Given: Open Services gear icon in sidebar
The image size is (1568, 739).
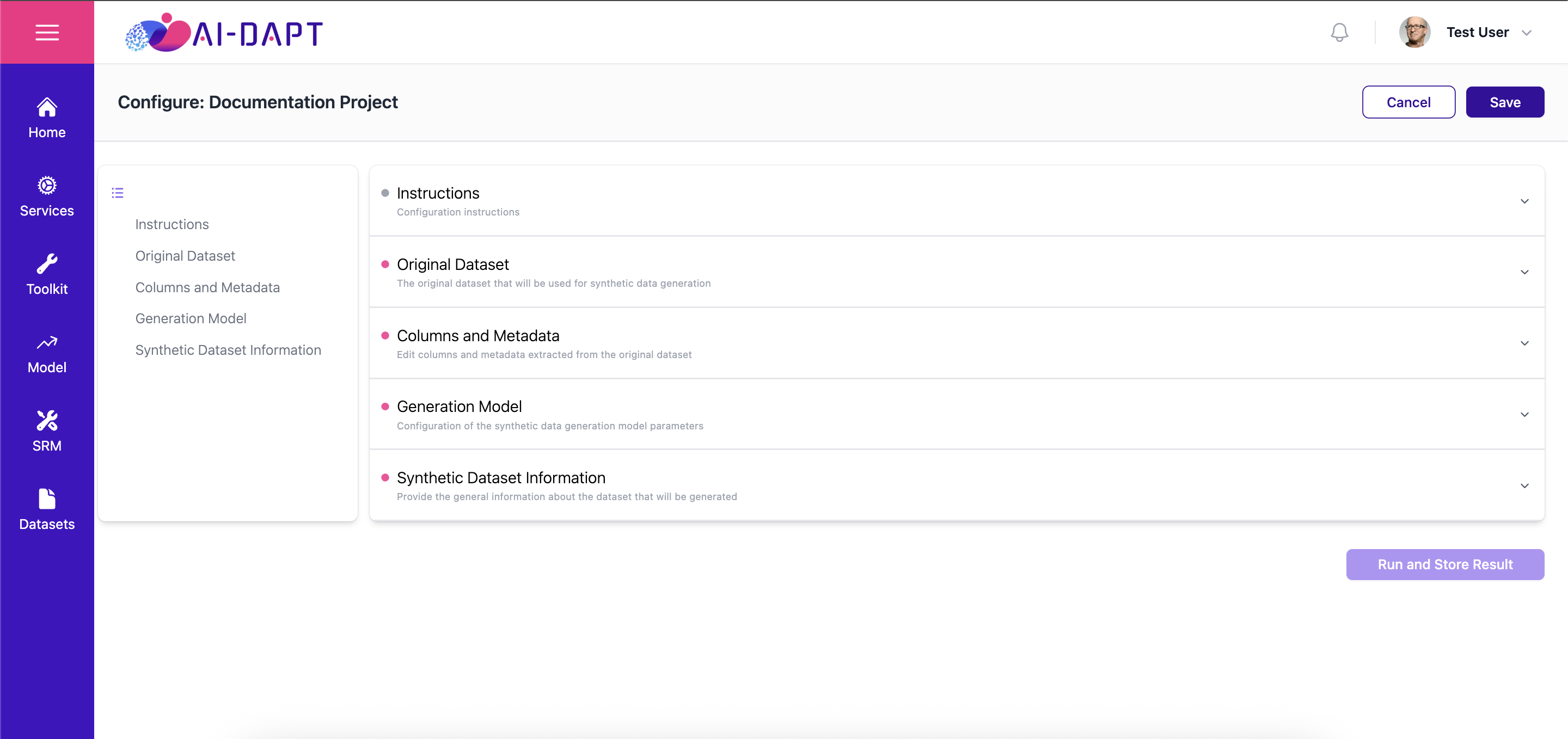Looking at the screenshot, I should (x=47, y=185).
